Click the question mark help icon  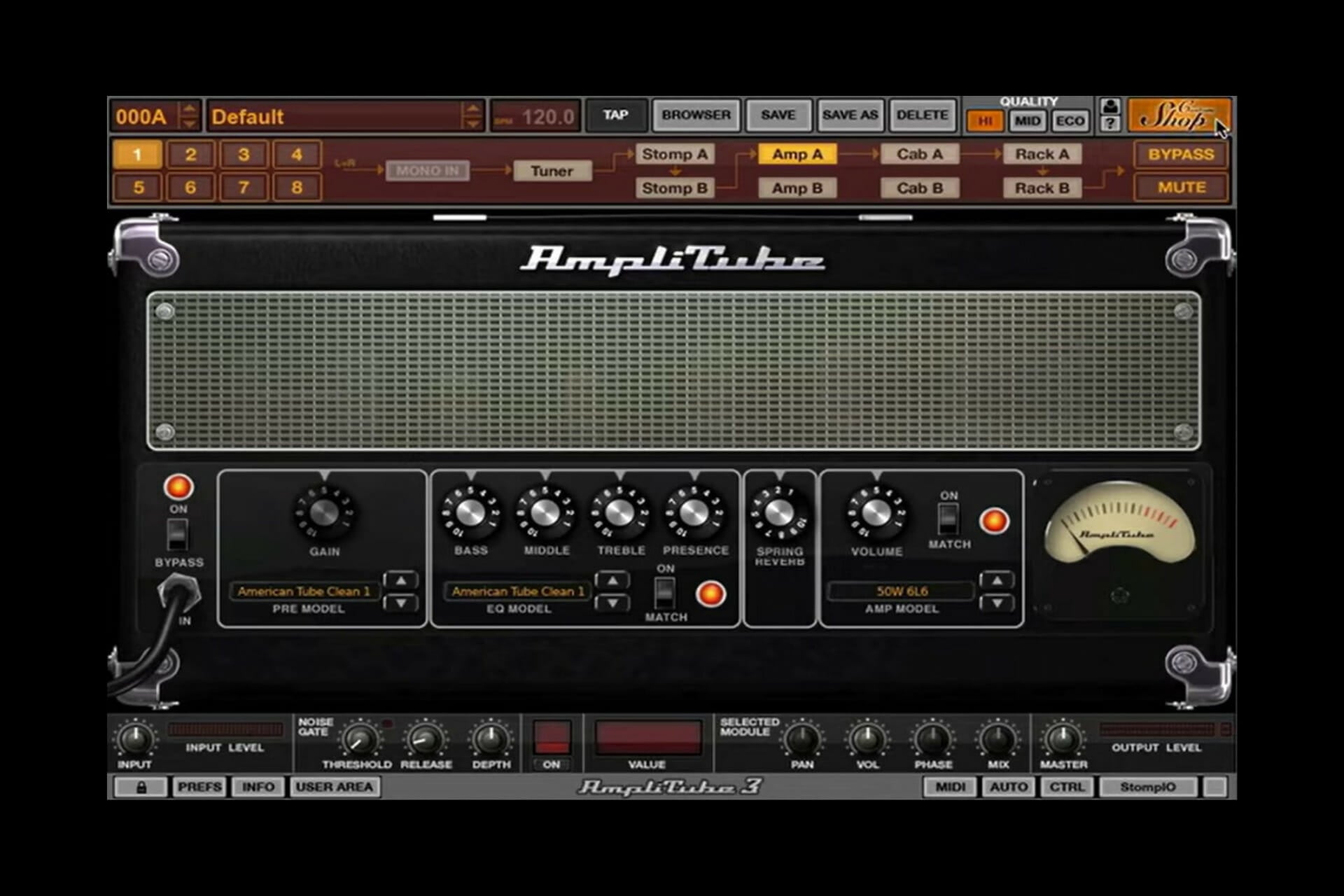tap(1109, 124)
